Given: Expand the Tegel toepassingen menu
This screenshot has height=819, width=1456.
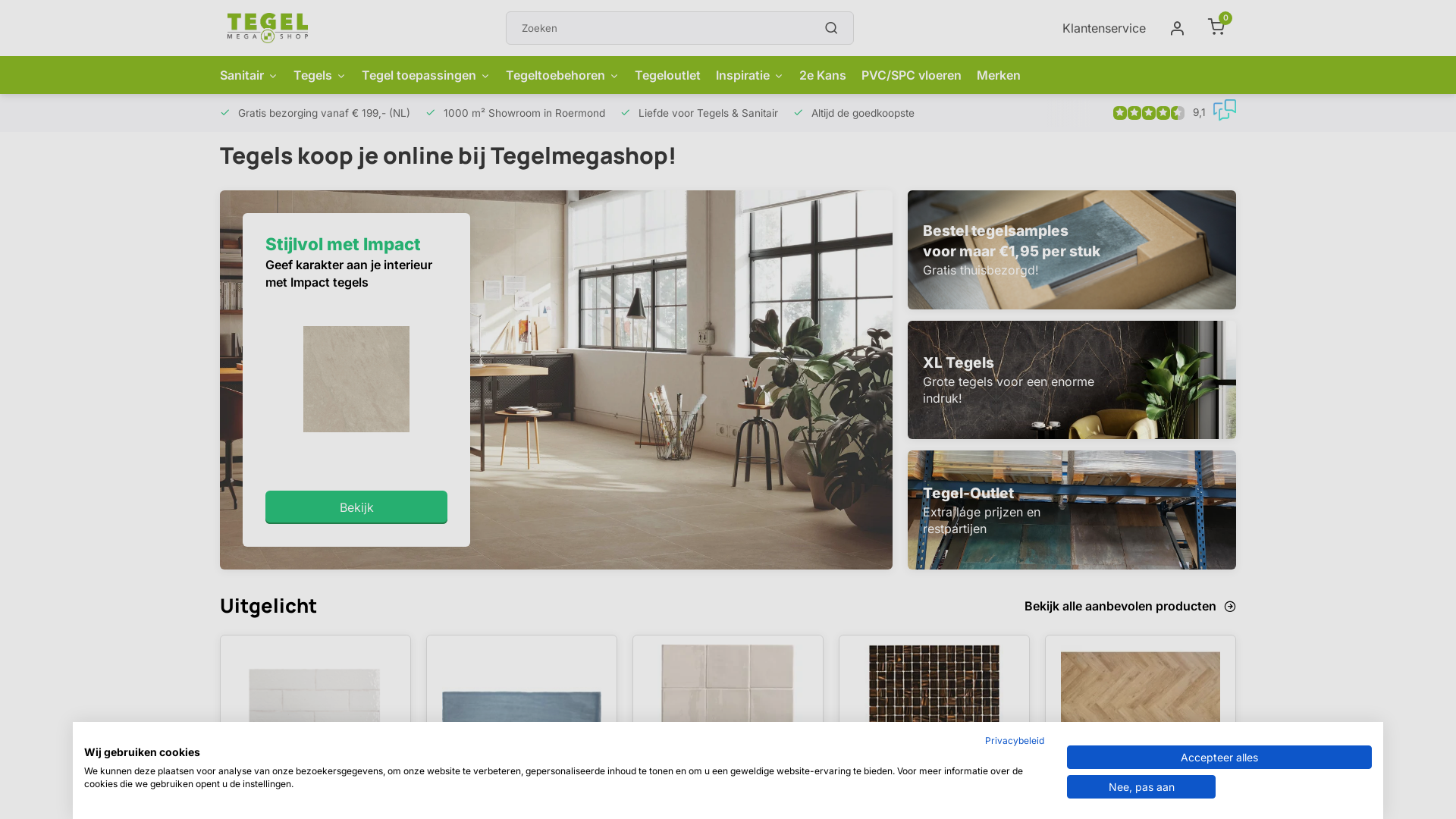Looking at the screenshot, I should 425,75.
